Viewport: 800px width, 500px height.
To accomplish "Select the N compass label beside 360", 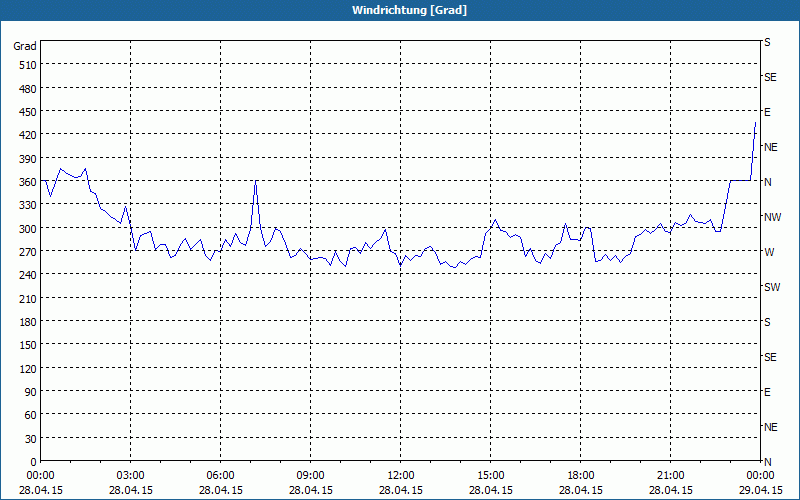I will pos(768,182).
